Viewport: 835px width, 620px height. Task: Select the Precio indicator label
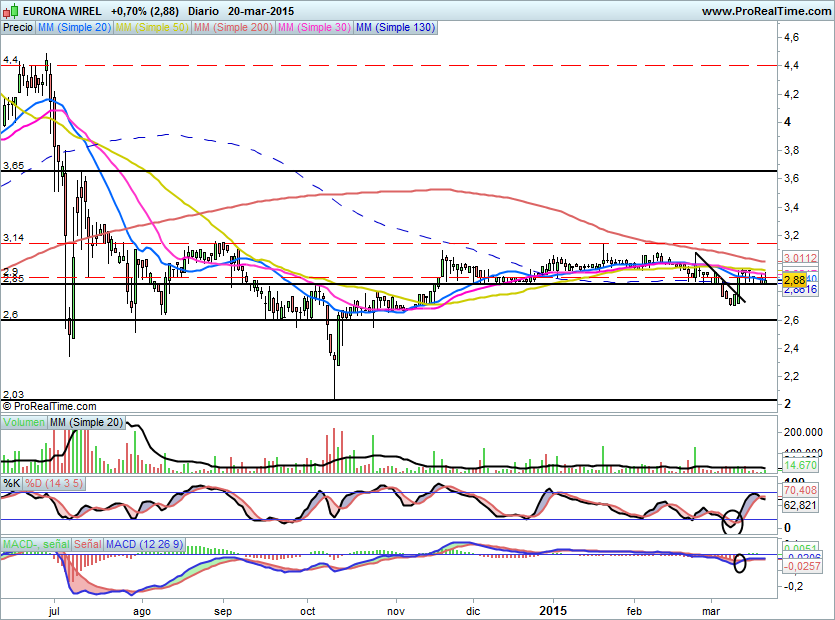click(x=18, y=27)
